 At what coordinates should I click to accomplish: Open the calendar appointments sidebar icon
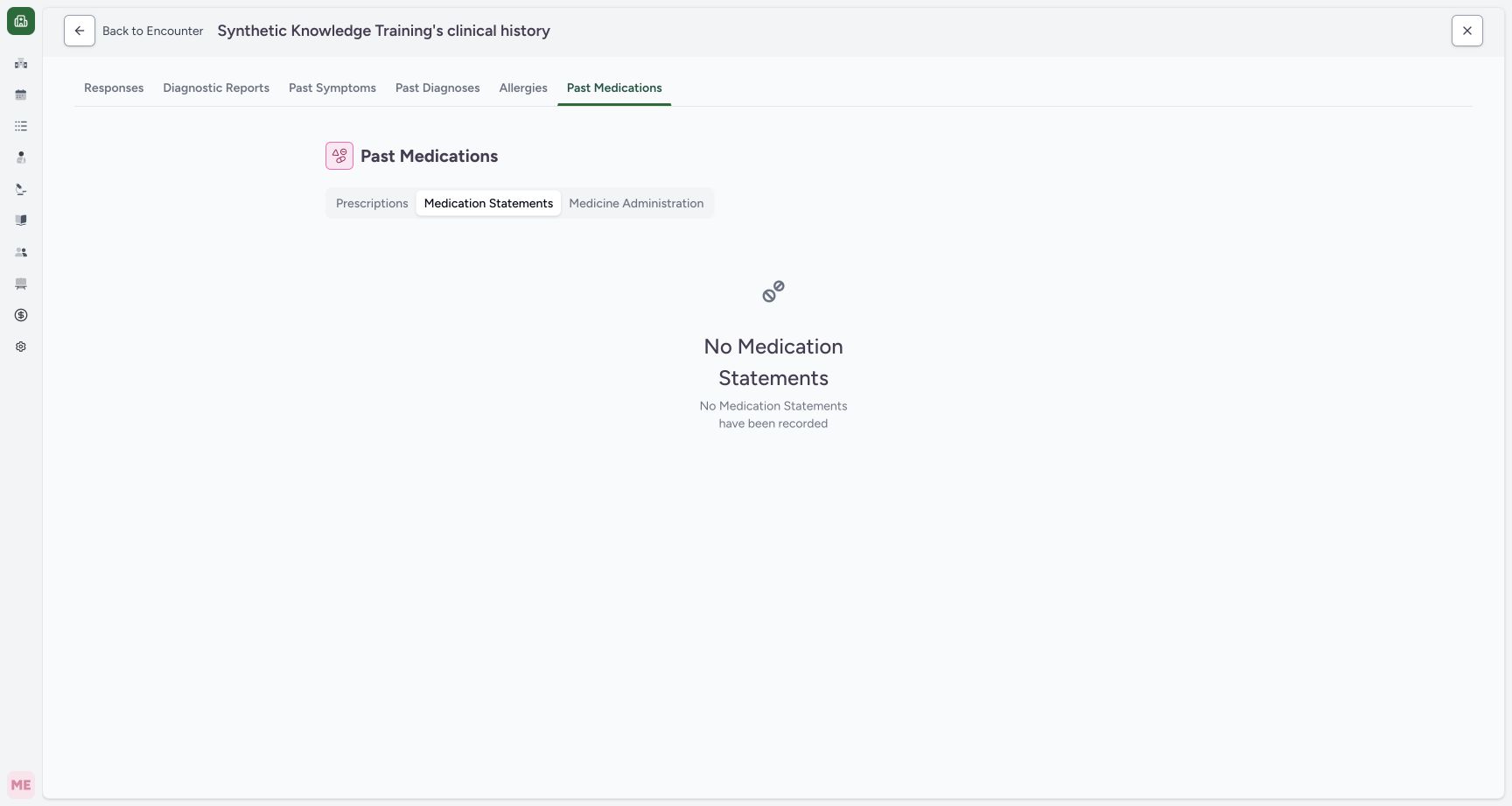(x=21, y=95)
